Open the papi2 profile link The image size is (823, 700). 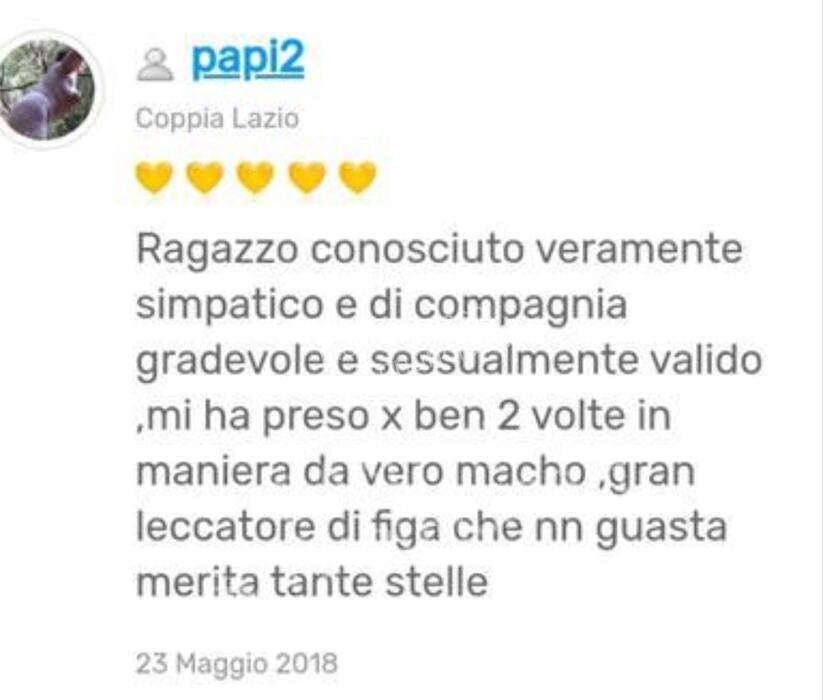pyautogui.click(x=248, y=61)
